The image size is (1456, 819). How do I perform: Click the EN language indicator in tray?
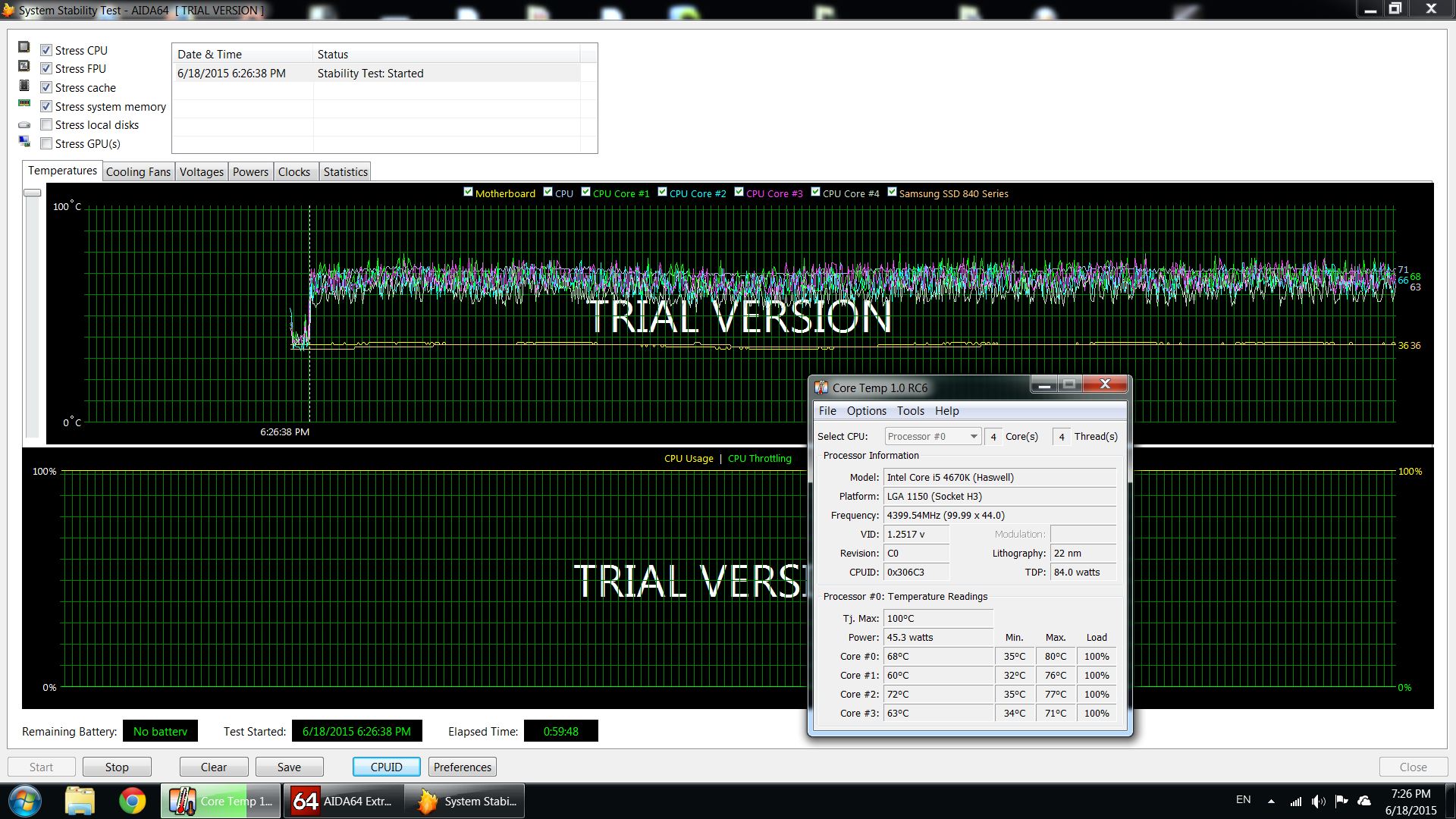[1244, 800]
